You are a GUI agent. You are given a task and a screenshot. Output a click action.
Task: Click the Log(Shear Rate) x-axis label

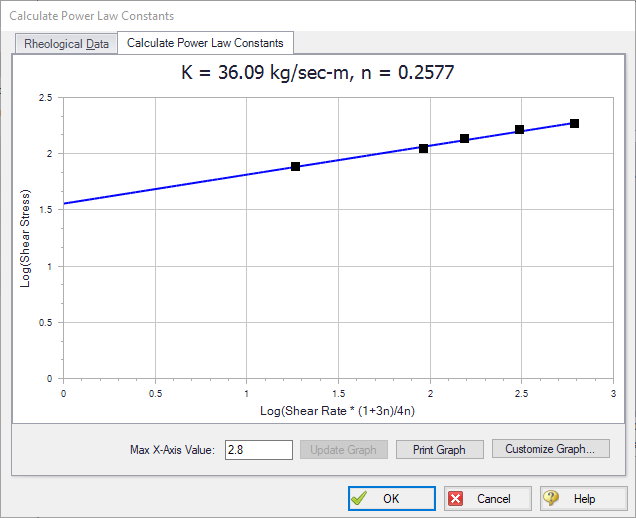338,411
